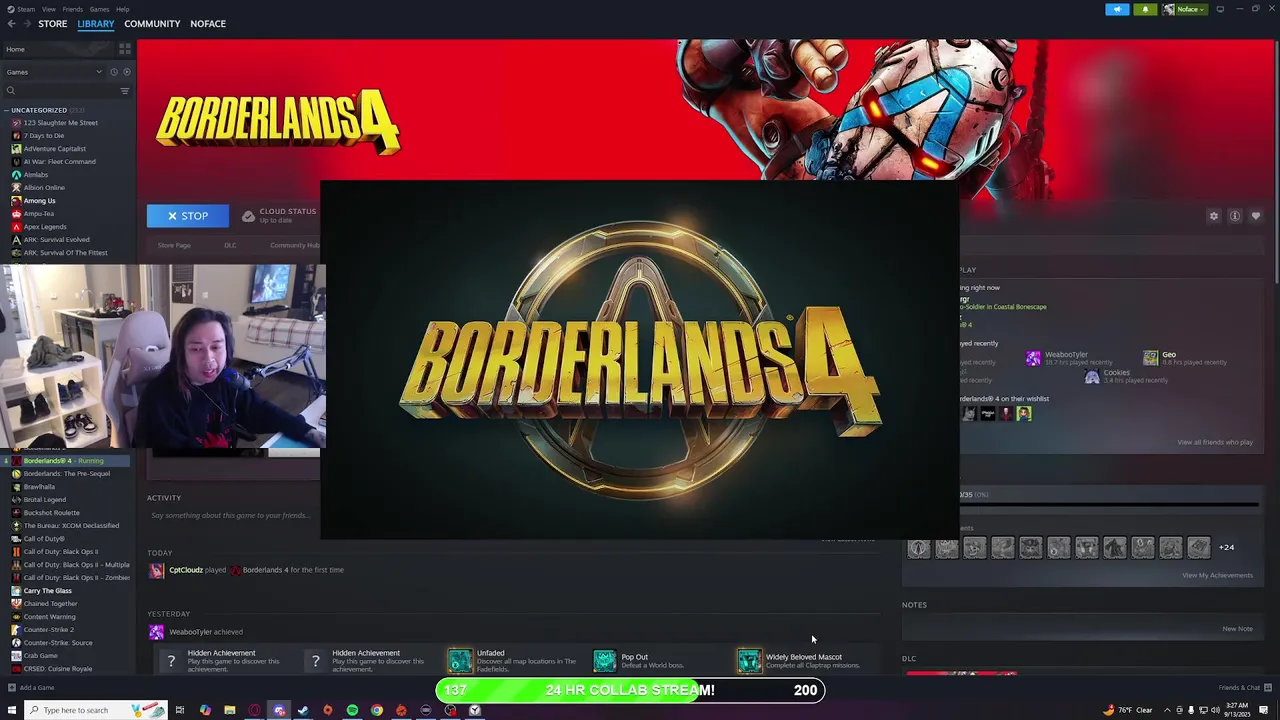Image resolution: width=1280 pixels, height=720 pixels.
Task: Toggle sort by recent clock icon
Action: coord(114,72)
